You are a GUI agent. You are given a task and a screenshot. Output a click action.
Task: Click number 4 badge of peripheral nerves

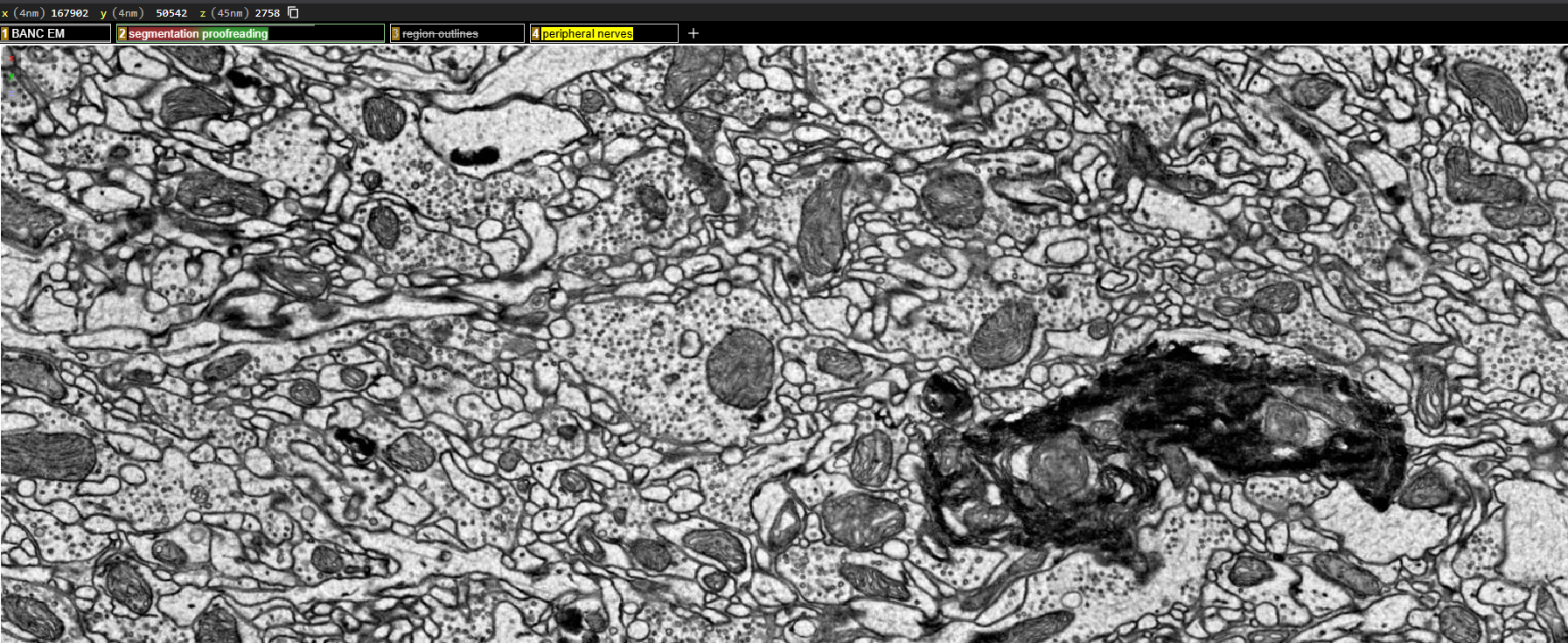coord(536,33)
